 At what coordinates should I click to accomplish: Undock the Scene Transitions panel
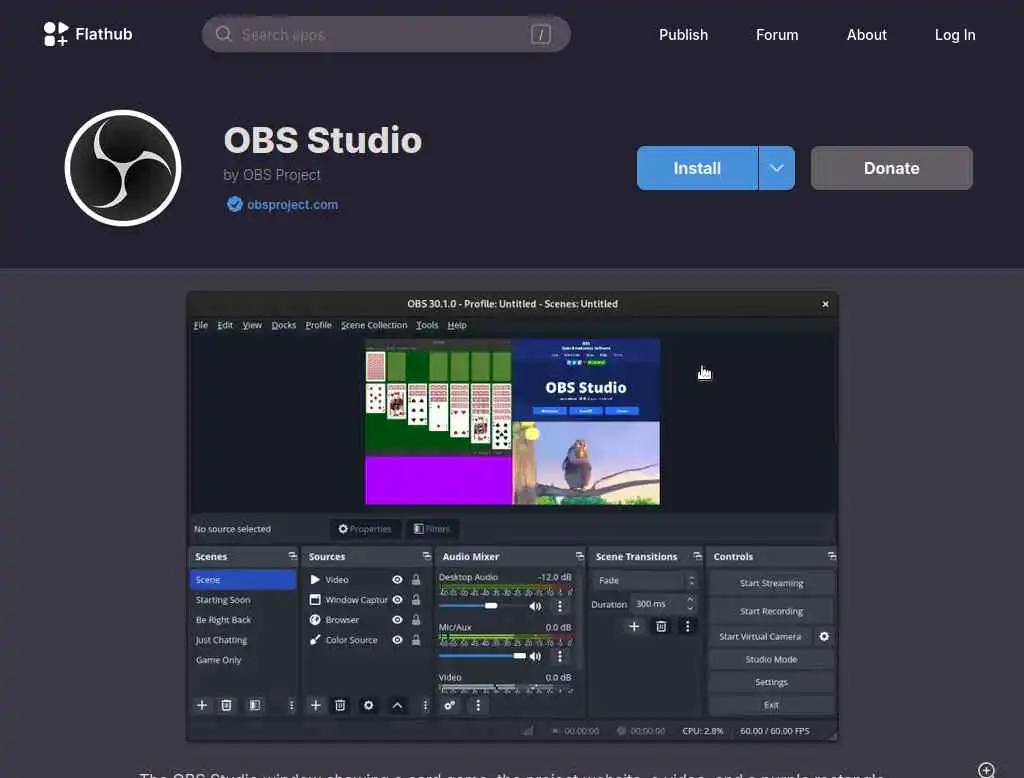coord(697,556)
